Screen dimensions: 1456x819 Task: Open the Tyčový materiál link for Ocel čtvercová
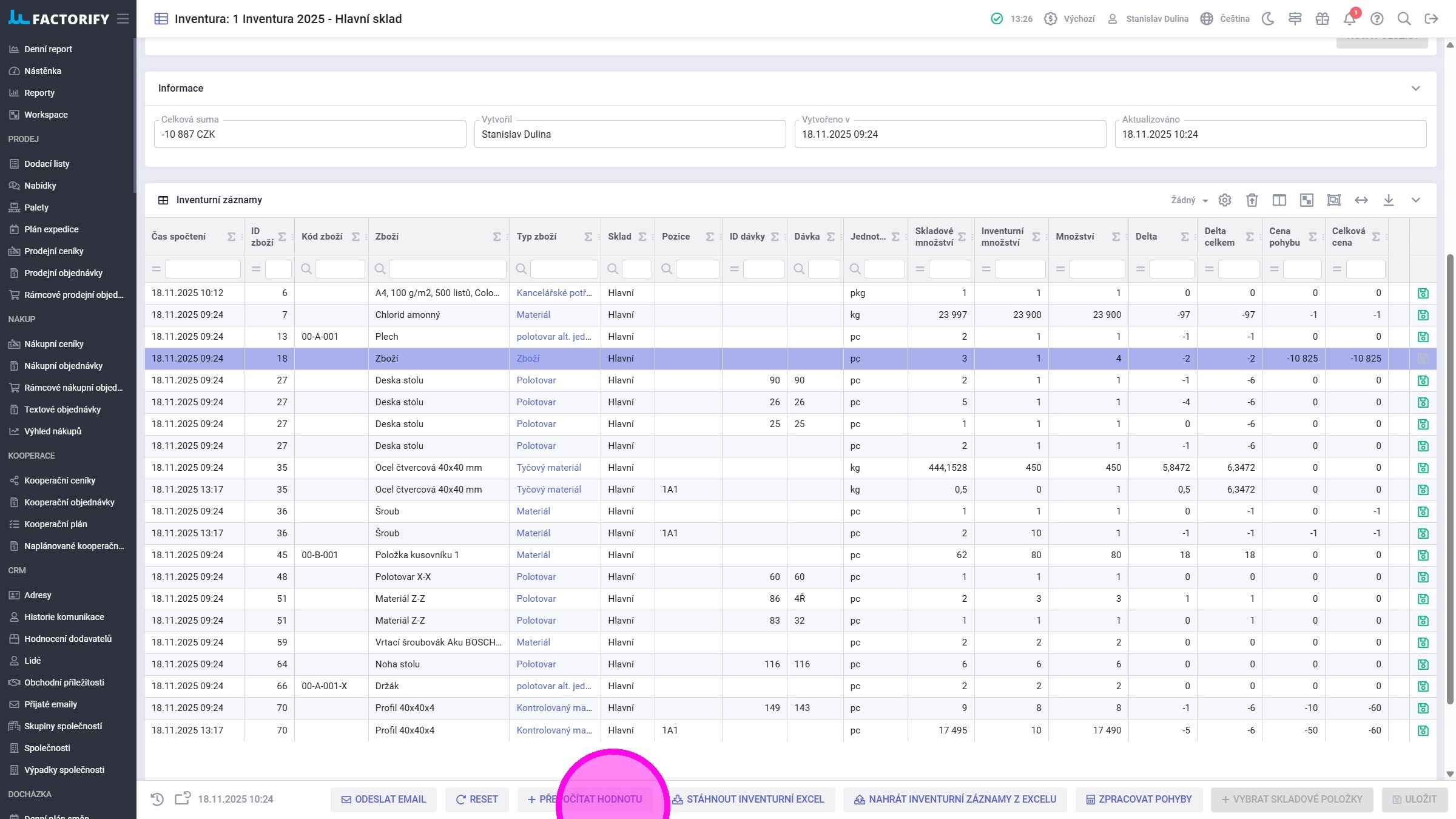(548, 468)
